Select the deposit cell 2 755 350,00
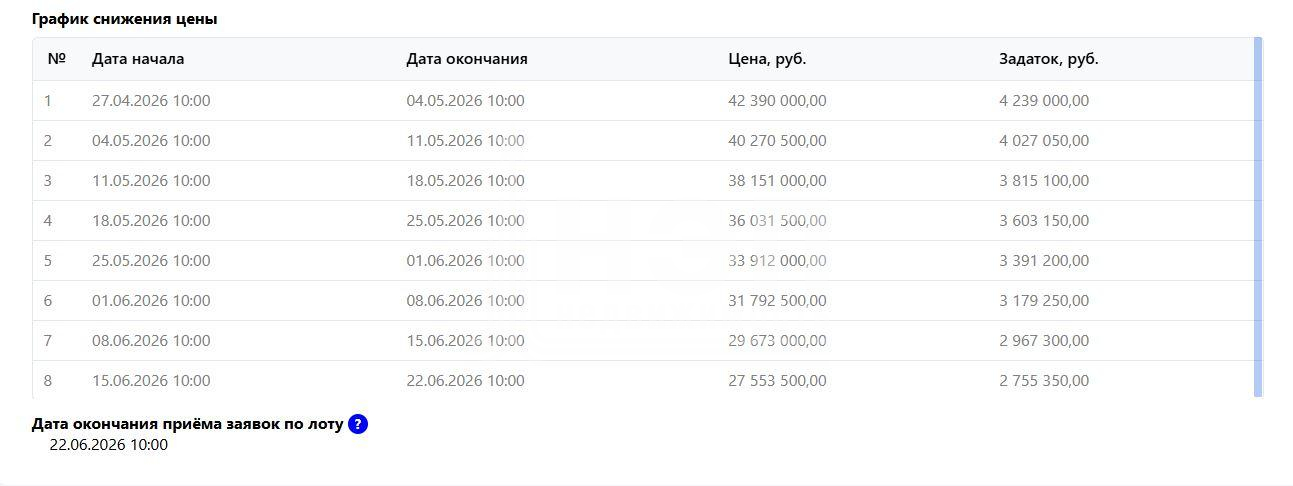Image resolution: width=1293 pixels, height=486 pixels. 1044,381
